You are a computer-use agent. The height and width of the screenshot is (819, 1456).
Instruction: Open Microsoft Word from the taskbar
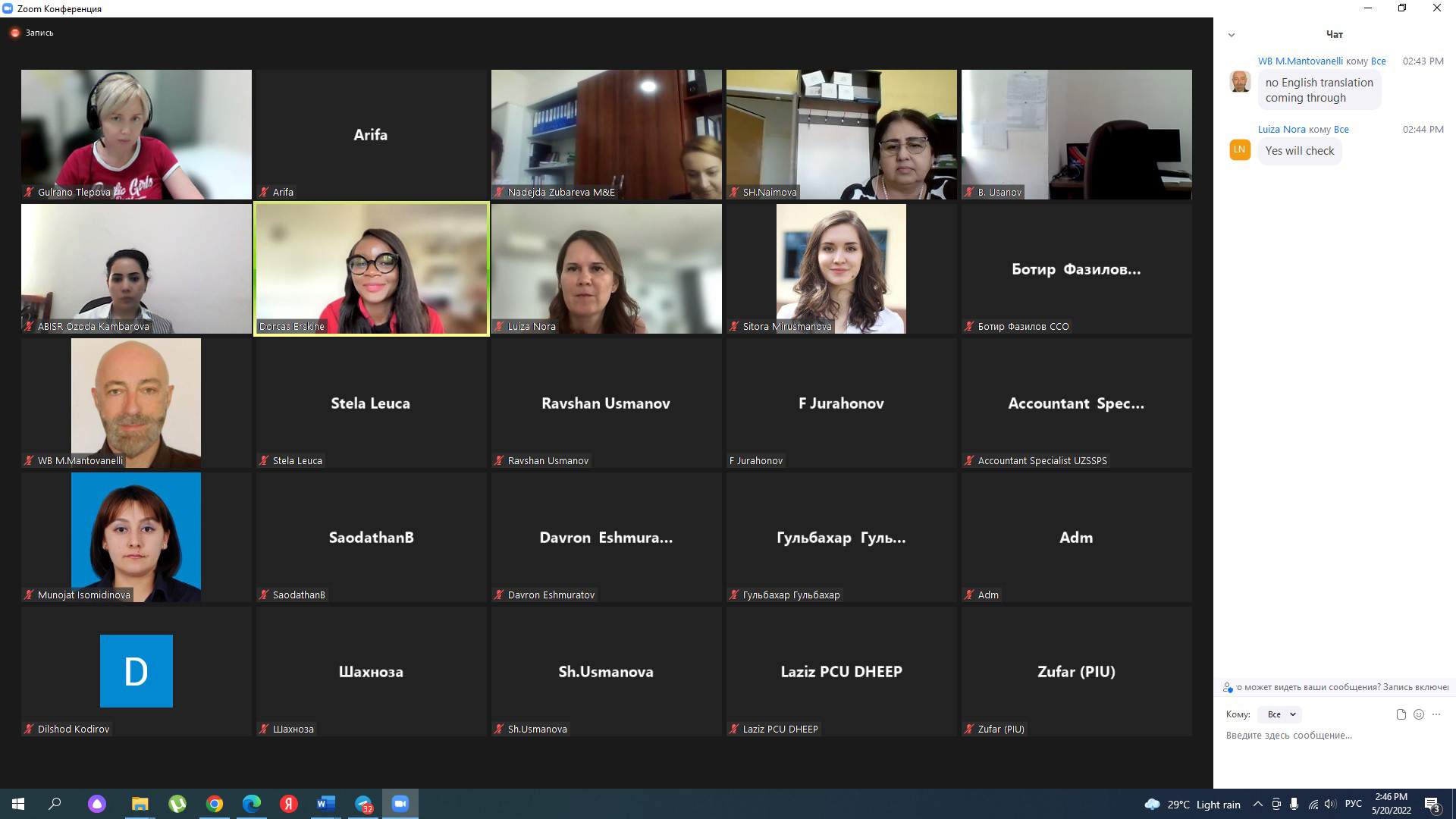coord(325,804)
